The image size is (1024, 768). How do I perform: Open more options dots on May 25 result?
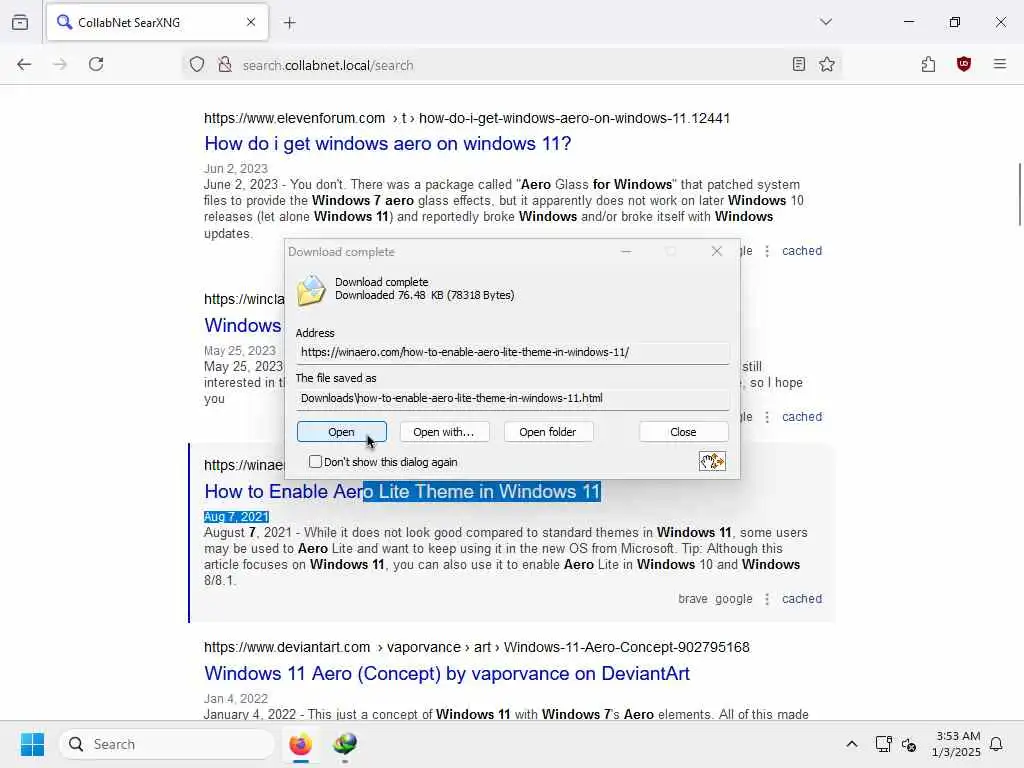(x=767, y=417)
